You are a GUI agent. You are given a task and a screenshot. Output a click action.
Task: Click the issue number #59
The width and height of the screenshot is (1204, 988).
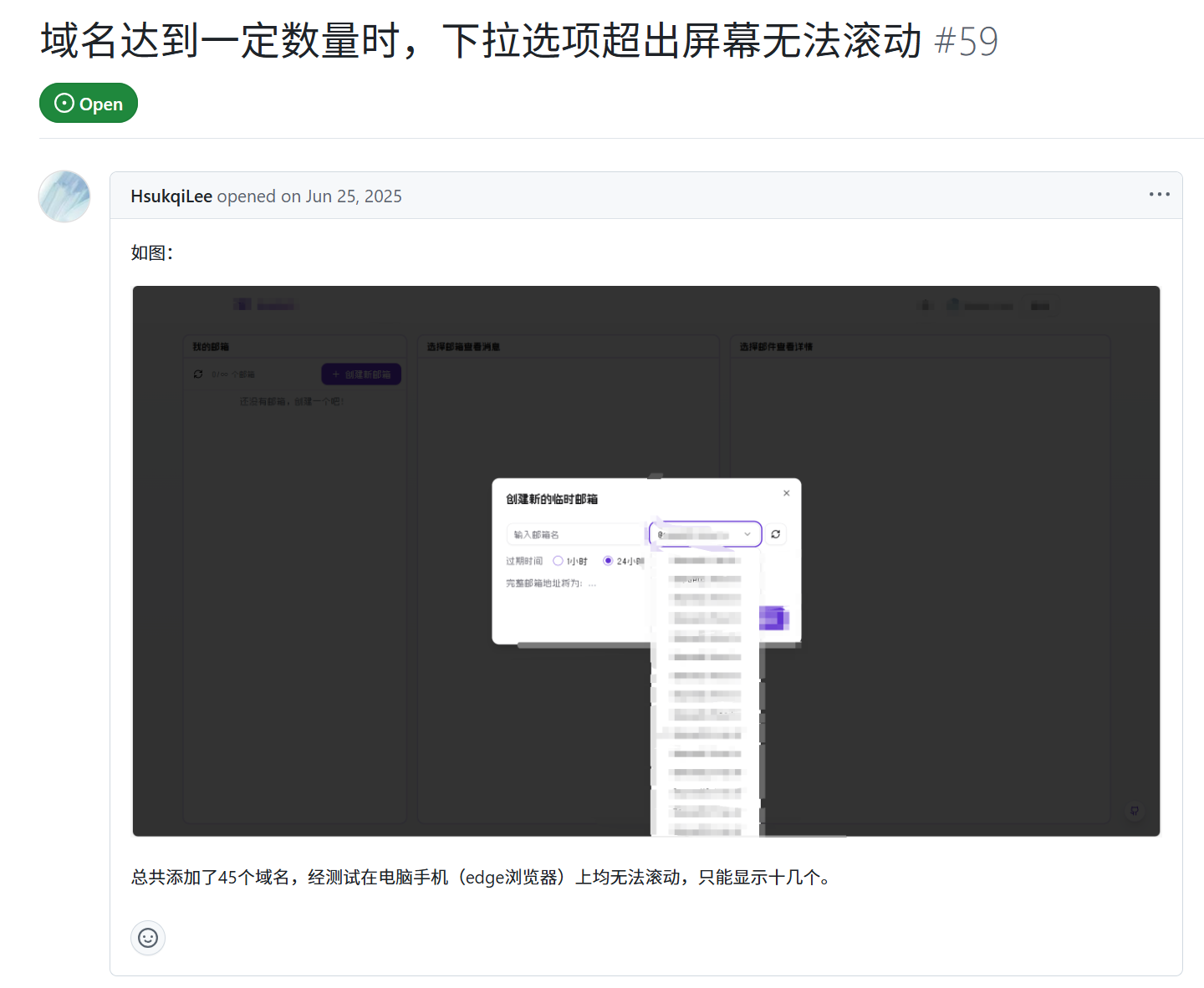click(x=967, y=42)
